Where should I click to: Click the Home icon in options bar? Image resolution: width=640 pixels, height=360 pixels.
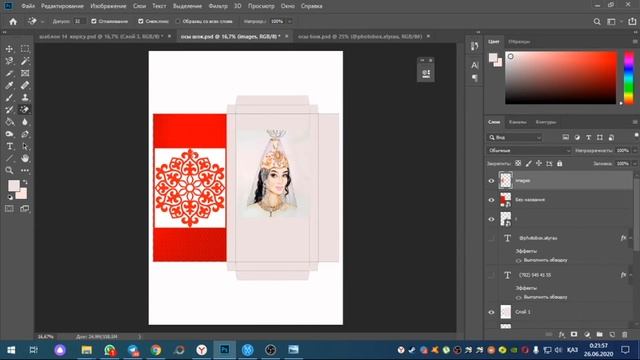click(x=13, y=22)
